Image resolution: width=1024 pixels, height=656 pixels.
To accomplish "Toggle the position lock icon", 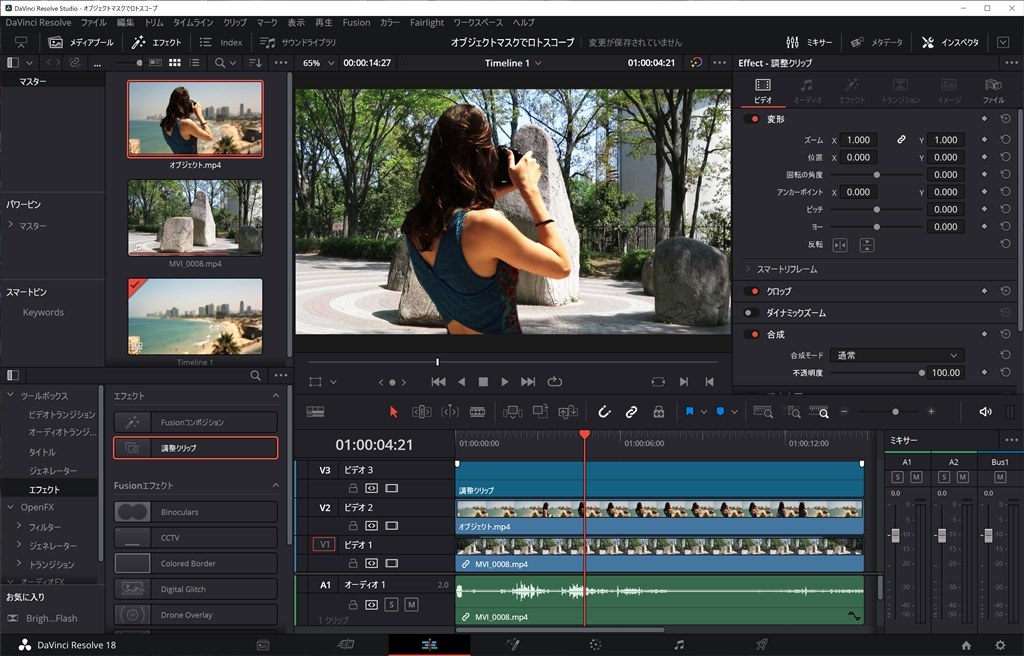I will pyautogui.click(x=658, y=412).
